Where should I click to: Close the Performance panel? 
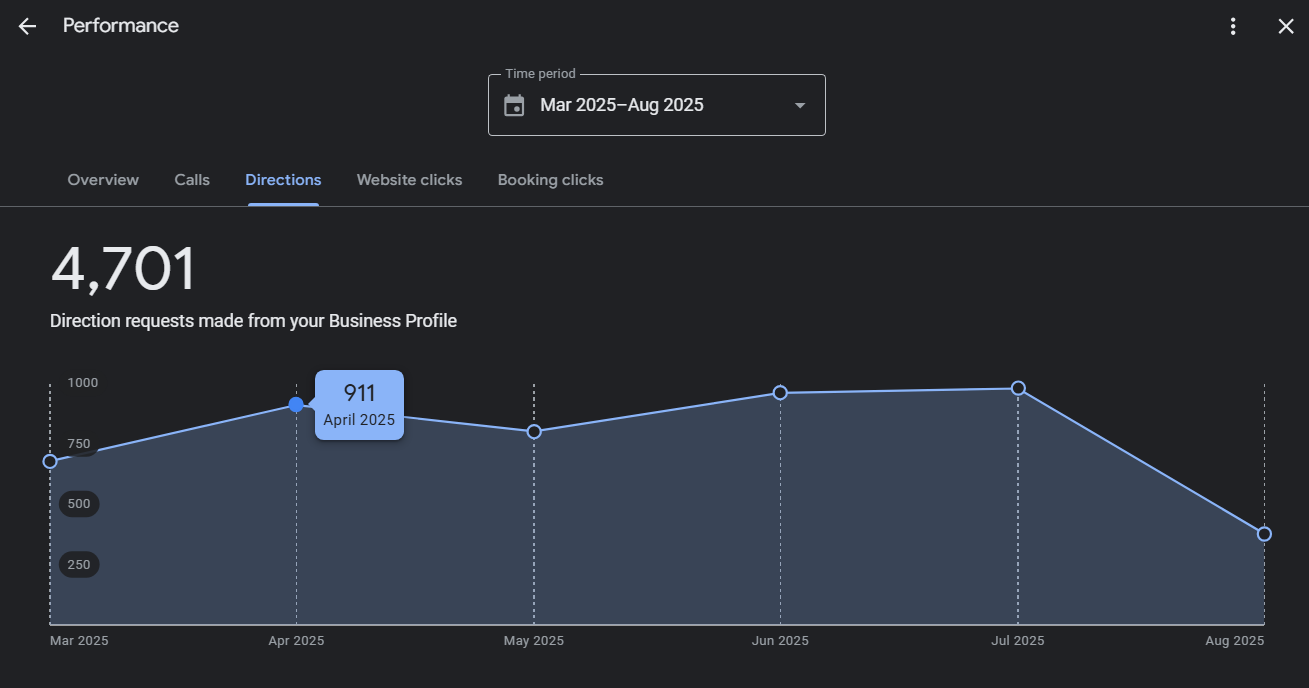1286,26
